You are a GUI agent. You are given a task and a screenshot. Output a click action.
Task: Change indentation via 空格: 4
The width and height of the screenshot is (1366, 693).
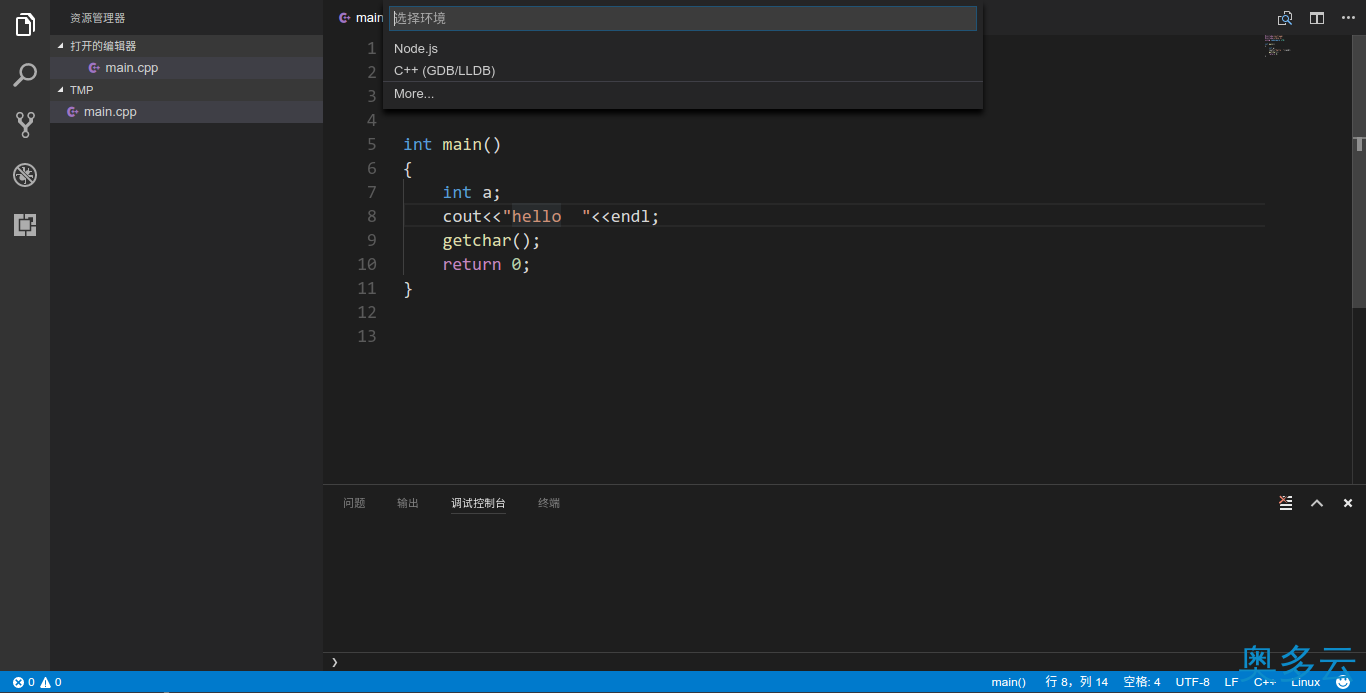click(1142, 682)
